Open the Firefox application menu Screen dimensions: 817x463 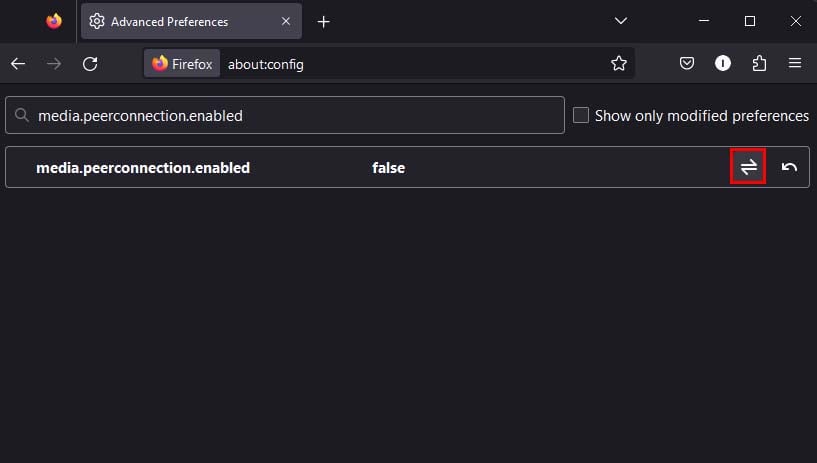pos(795,64)
